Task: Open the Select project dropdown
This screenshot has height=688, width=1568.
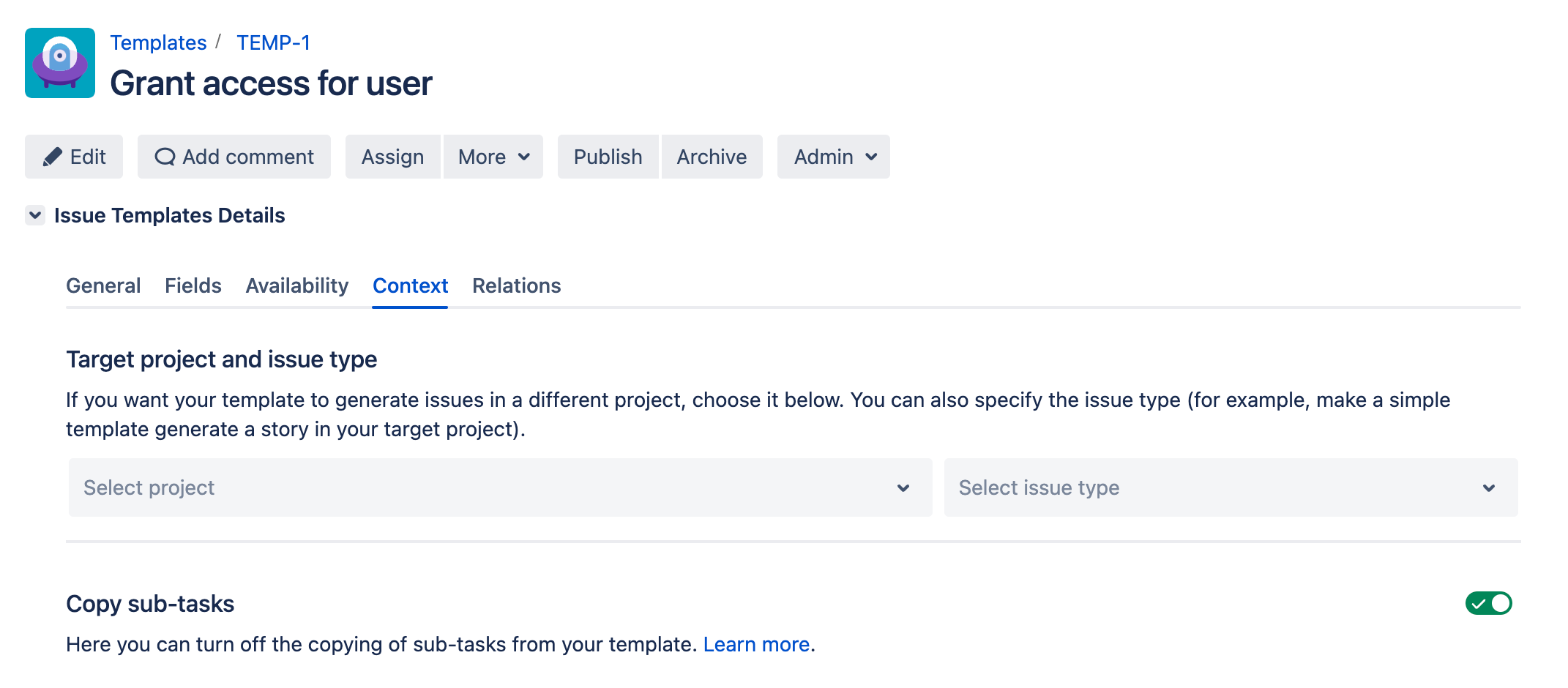Action: point(501,487)
